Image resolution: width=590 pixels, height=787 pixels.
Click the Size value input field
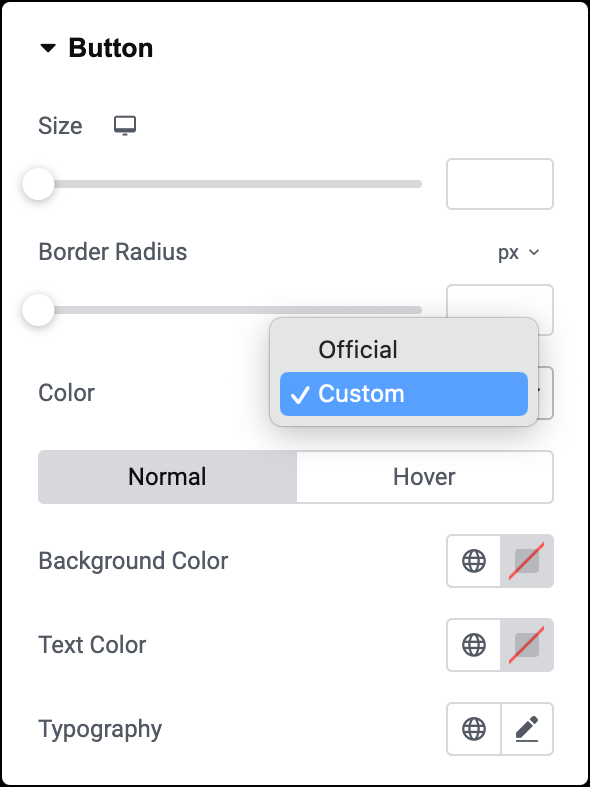[x=500, y=184]
